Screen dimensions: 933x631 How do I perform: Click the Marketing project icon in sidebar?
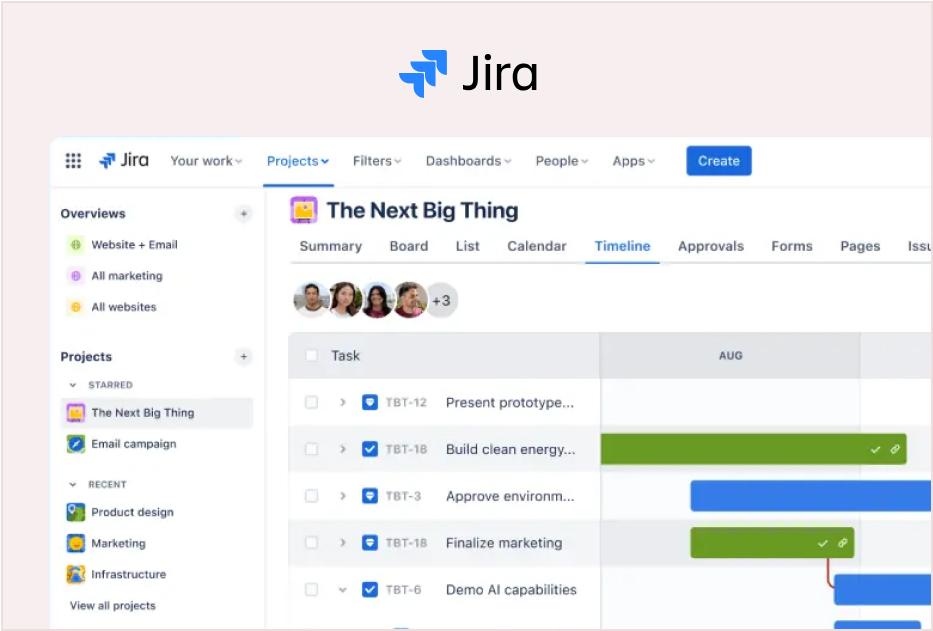(x=75, y=543)
